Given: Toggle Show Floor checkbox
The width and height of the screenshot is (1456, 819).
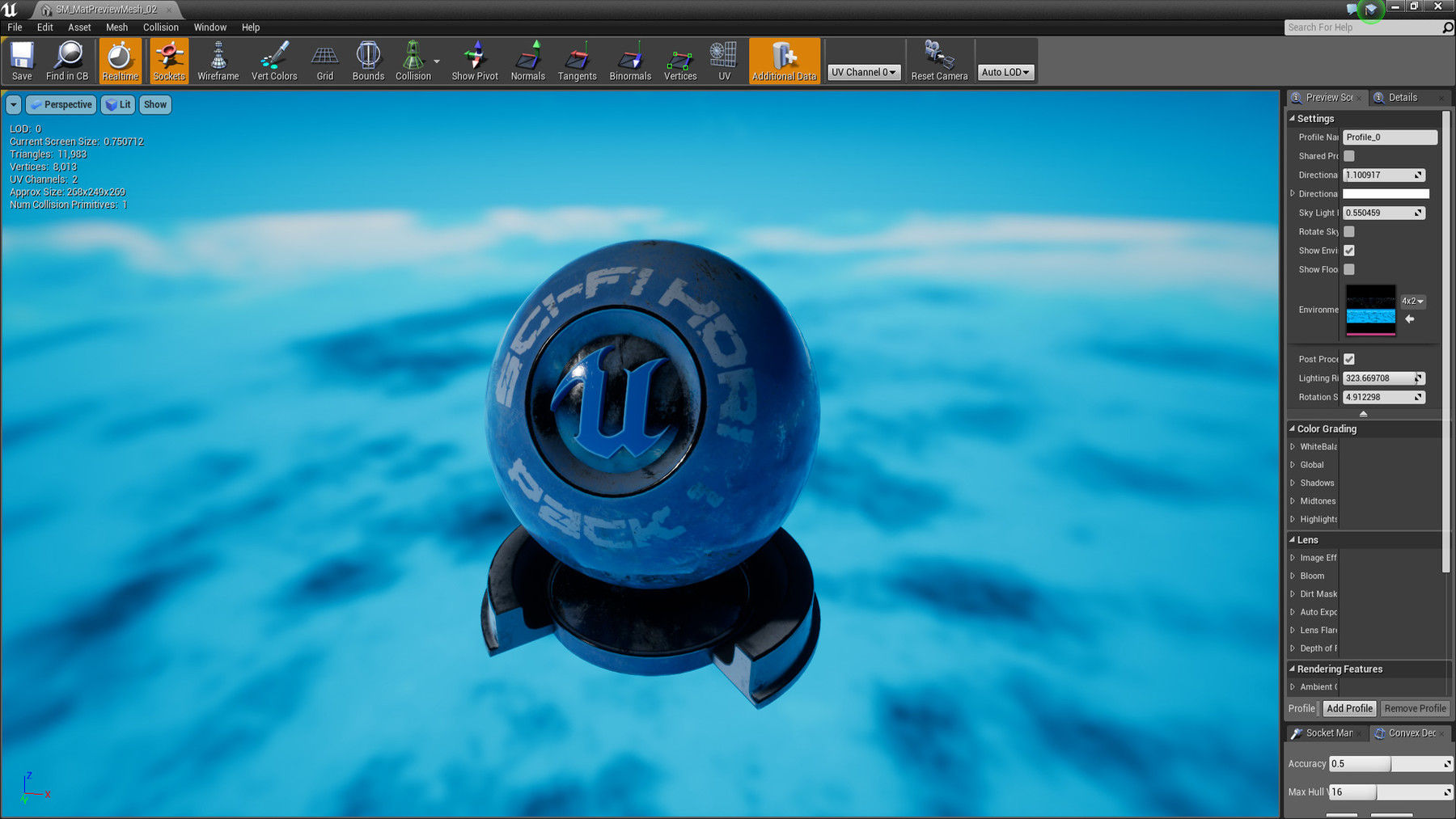Looking at the screenshot, I should (x=1349, y=269).
